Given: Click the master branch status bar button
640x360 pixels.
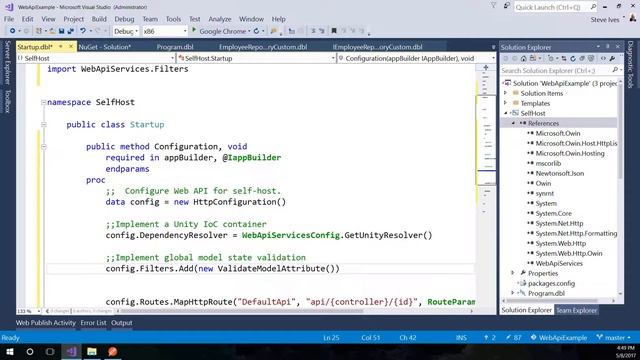Looking at the screenshot, I should tap(613, 338).
